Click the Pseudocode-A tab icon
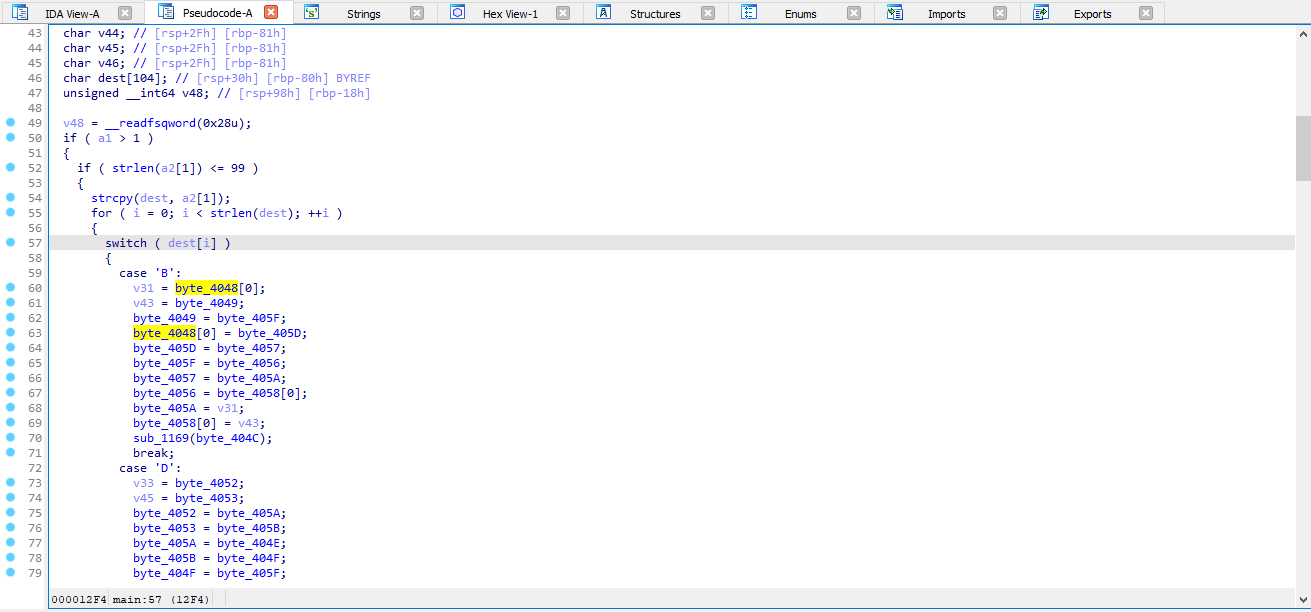This screenshot has height=612, width=1311. [166, 13]
